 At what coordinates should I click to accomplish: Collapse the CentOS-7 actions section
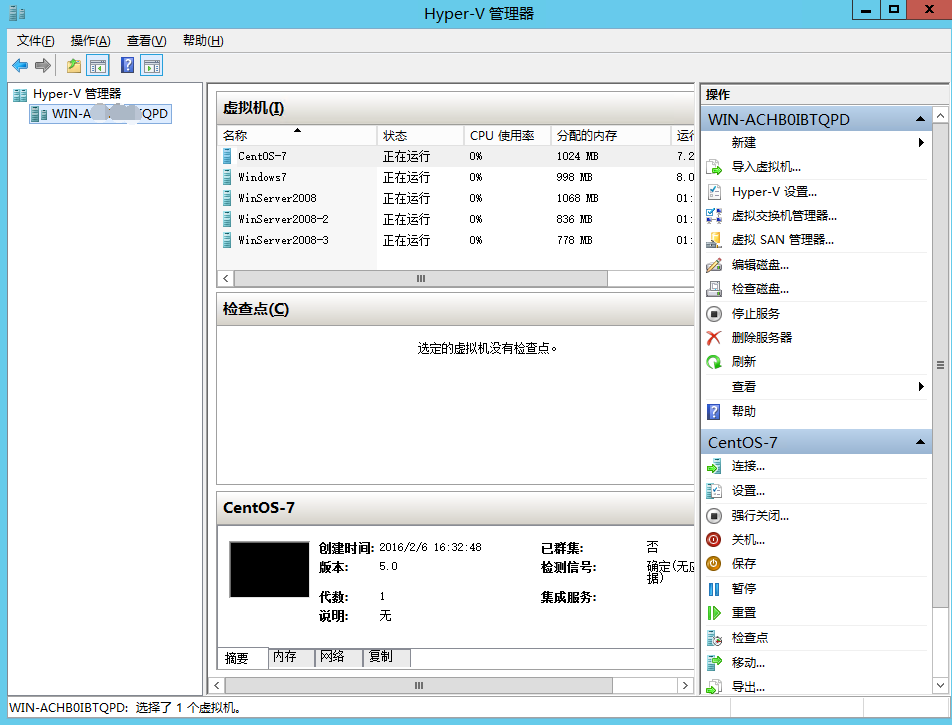point(920,442)
